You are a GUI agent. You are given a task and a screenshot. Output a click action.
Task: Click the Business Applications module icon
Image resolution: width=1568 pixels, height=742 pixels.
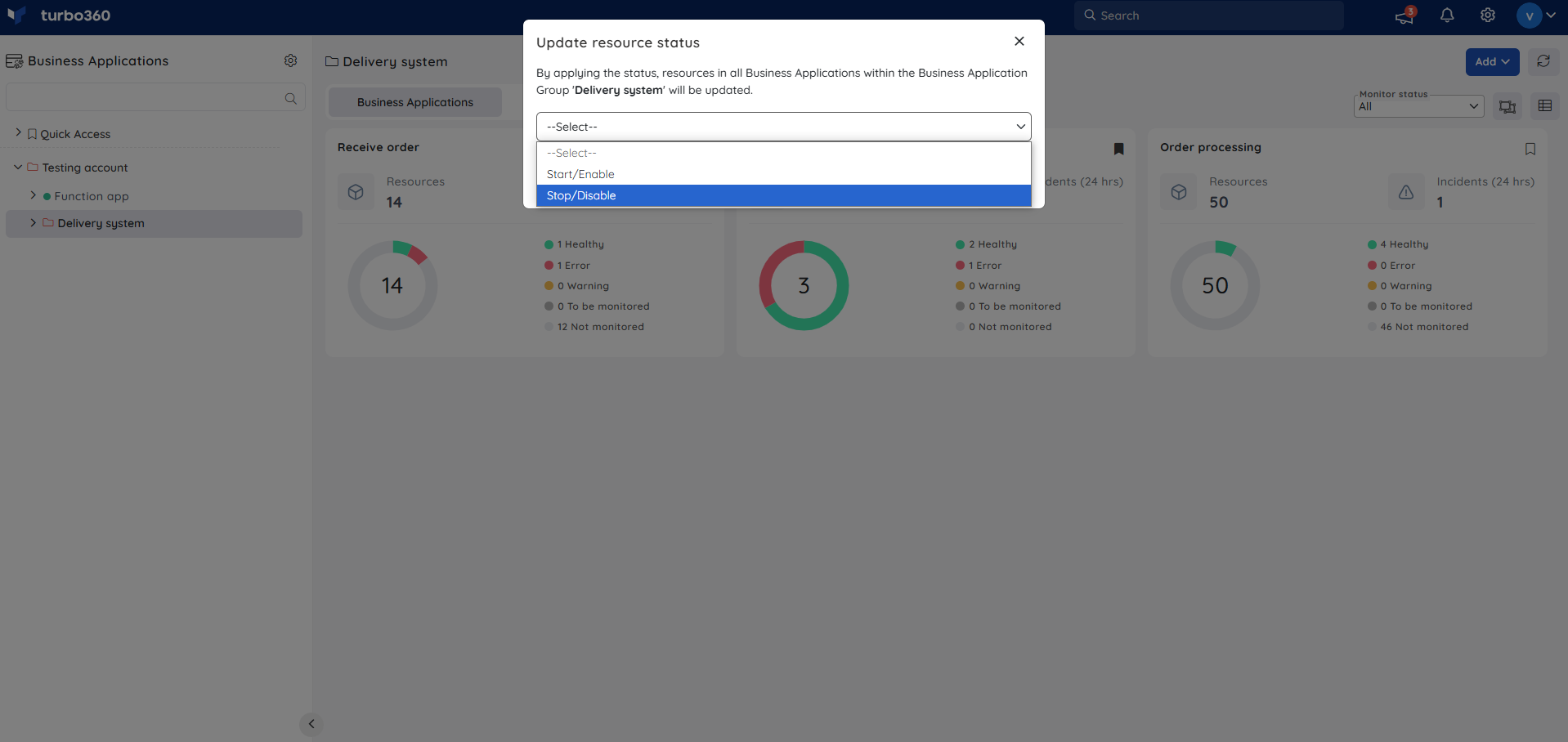point(14,61)
